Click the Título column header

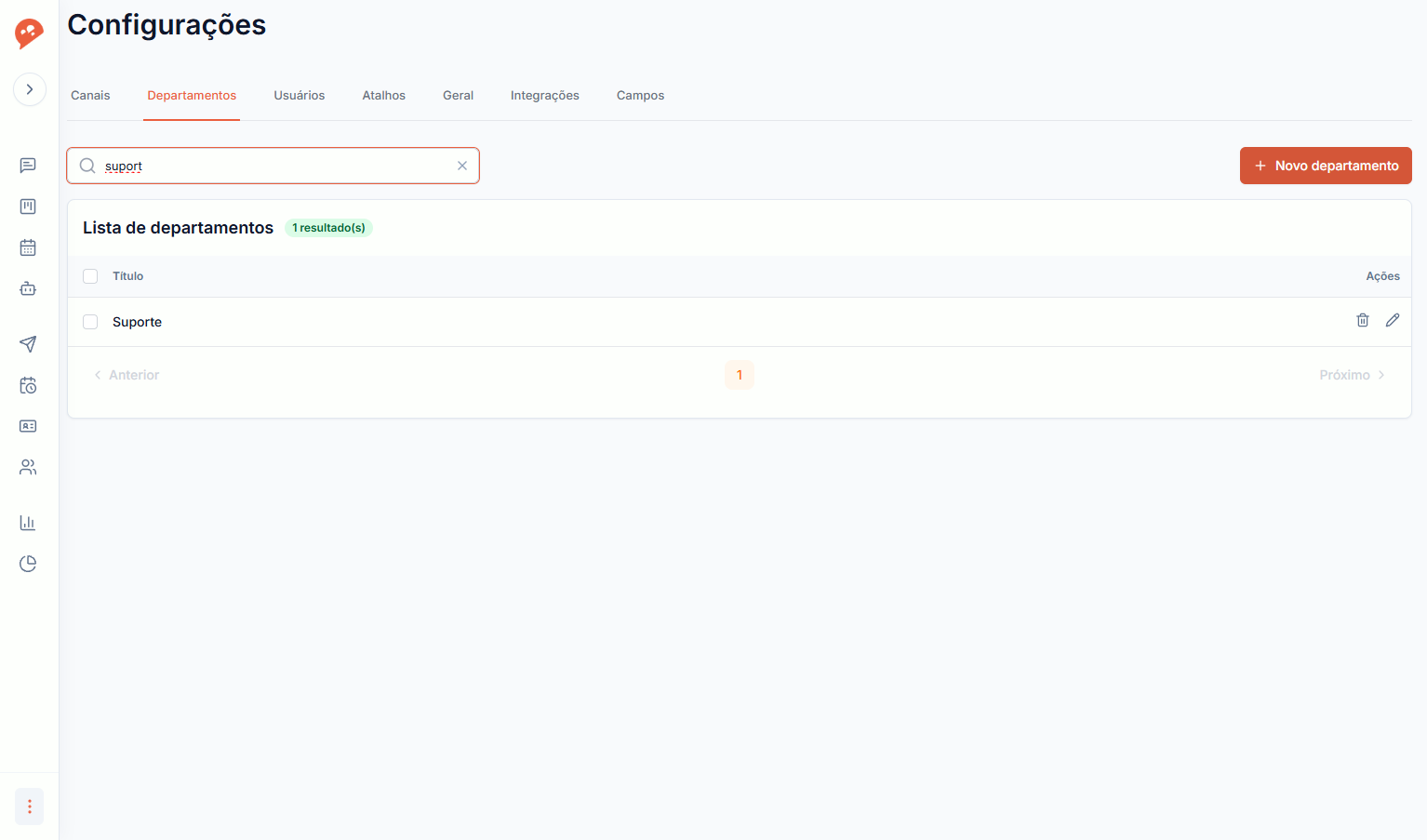click(x=128, y=276)
